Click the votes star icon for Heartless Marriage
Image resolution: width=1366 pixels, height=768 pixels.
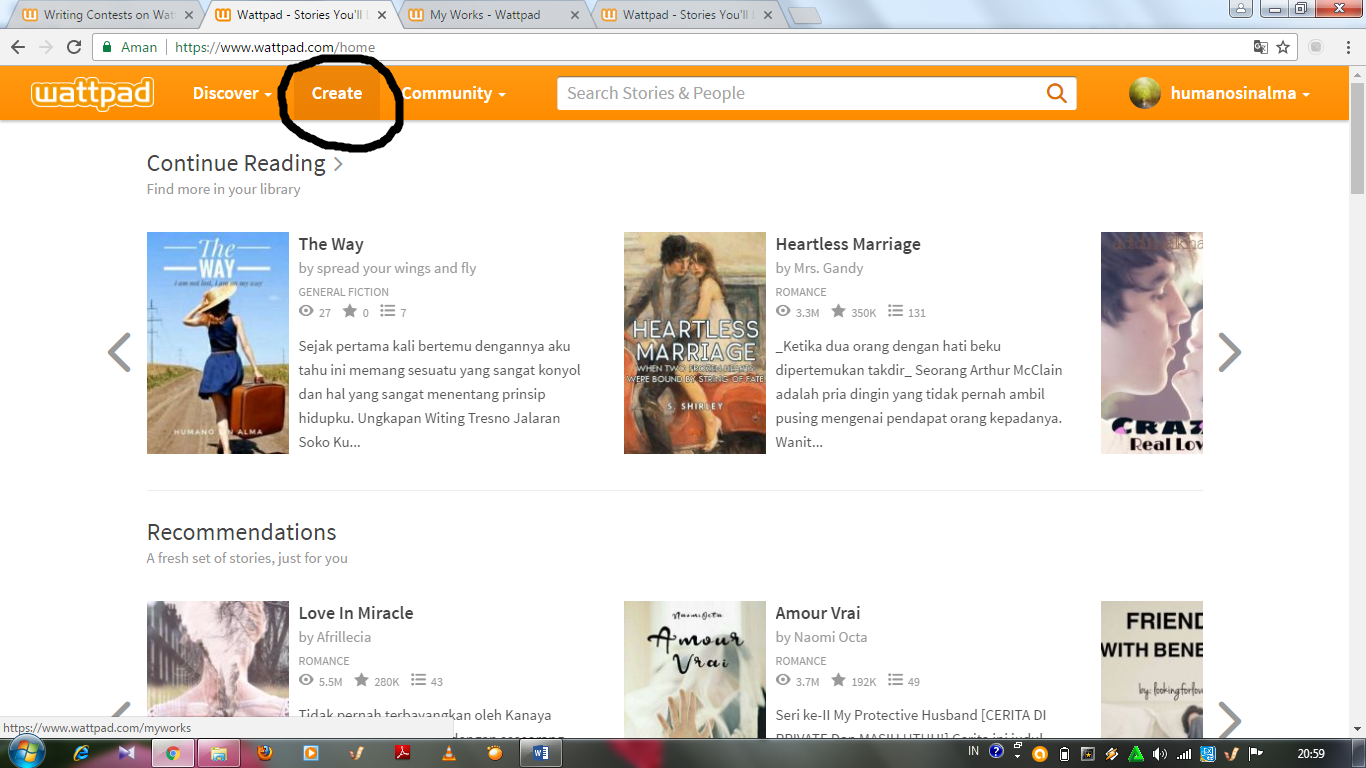click(x=838, y=311)
